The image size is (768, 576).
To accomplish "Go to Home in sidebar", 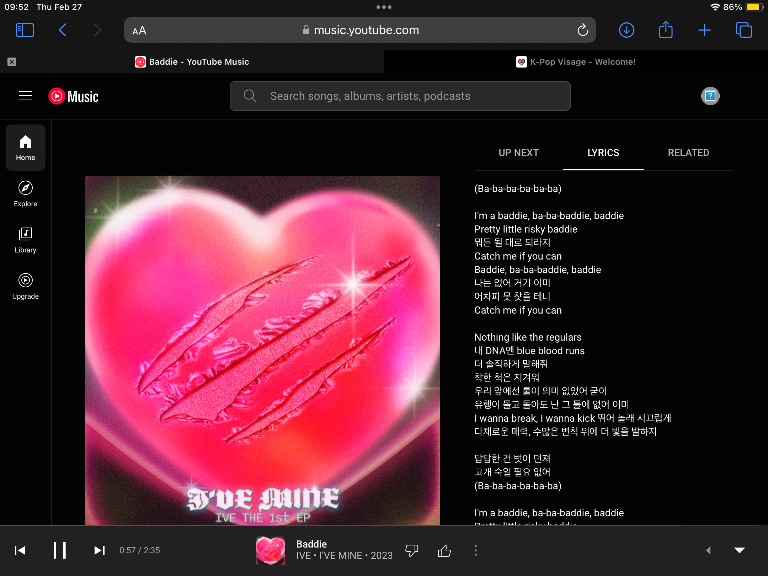I will [x=25, y=147].
